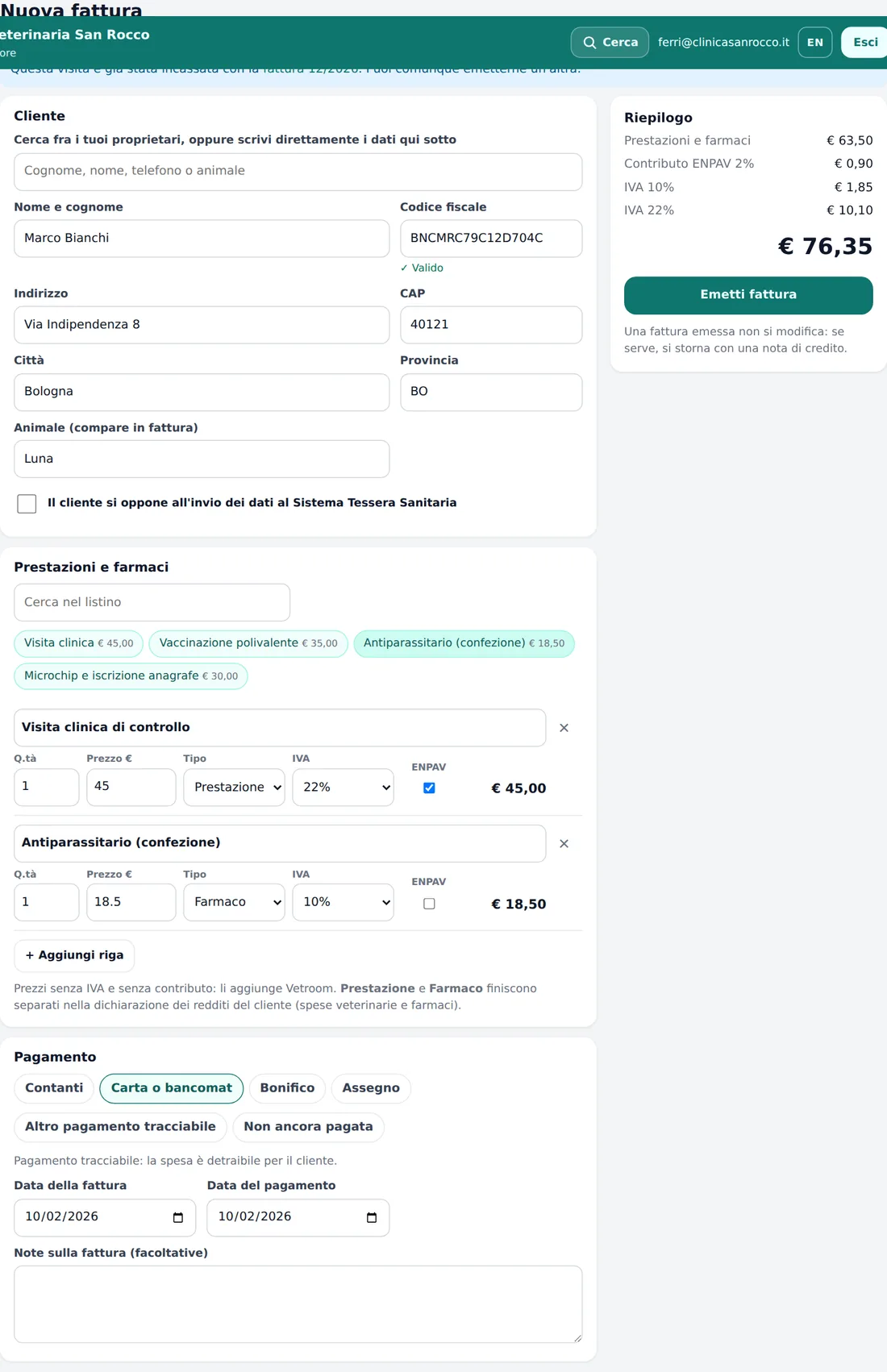Select Bonifico payment method
This screenshot has width=887, height=1372.
click(x=287, y=1088)
